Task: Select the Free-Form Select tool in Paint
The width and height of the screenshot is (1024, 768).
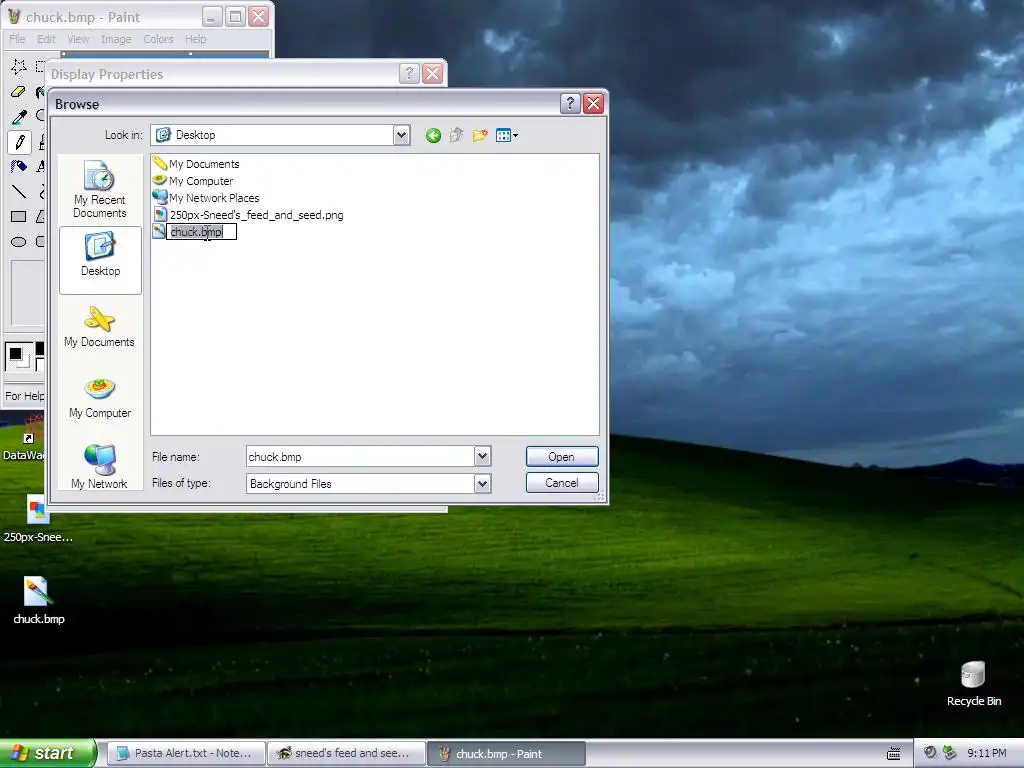Action: click(18, 66)
